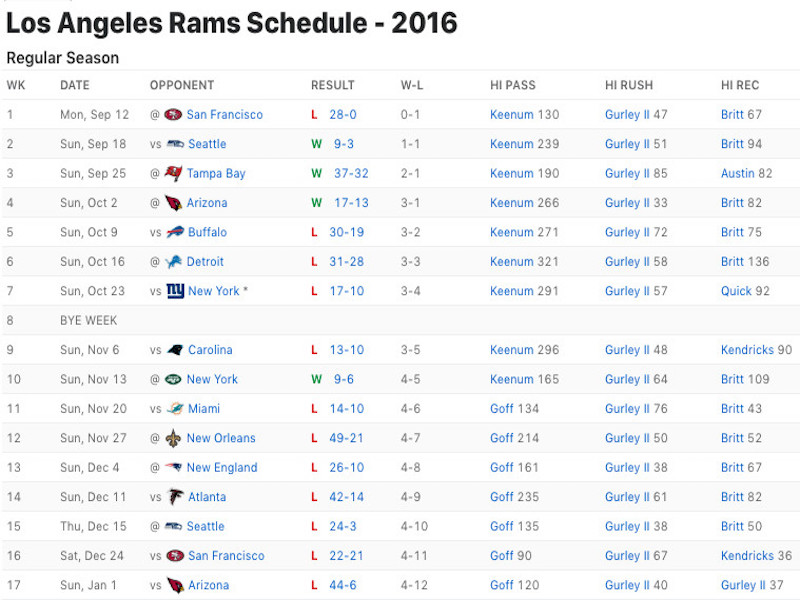
Task: Click the Dolphins logo beside Miami
Action: (x=176, y=409)
